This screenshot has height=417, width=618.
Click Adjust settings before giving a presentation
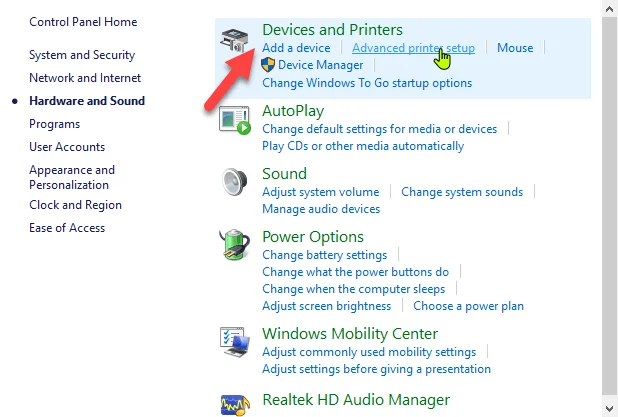[x=376, y=369]
